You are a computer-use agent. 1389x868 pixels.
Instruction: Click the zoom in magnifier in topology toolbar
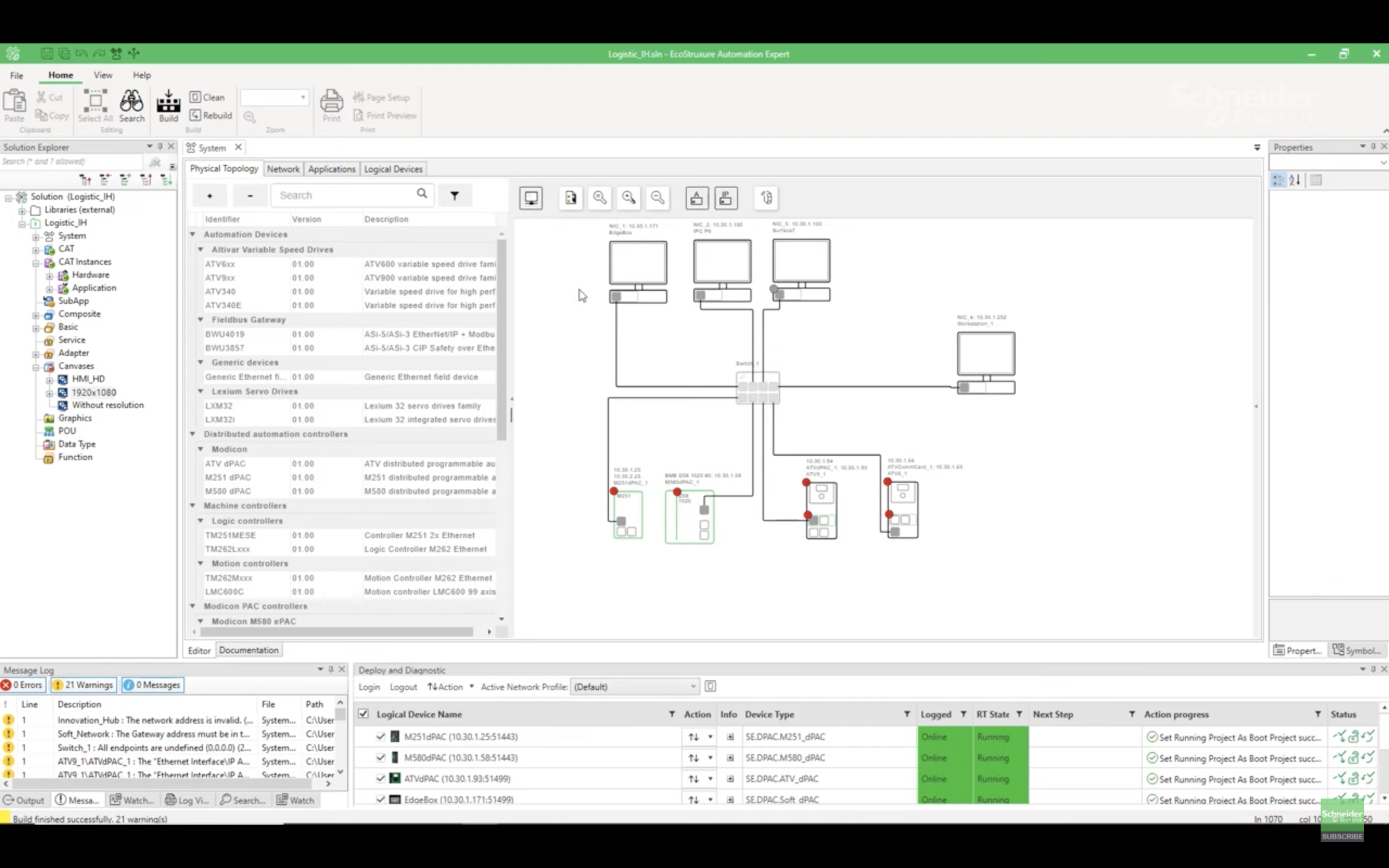(x=629, y=198)
